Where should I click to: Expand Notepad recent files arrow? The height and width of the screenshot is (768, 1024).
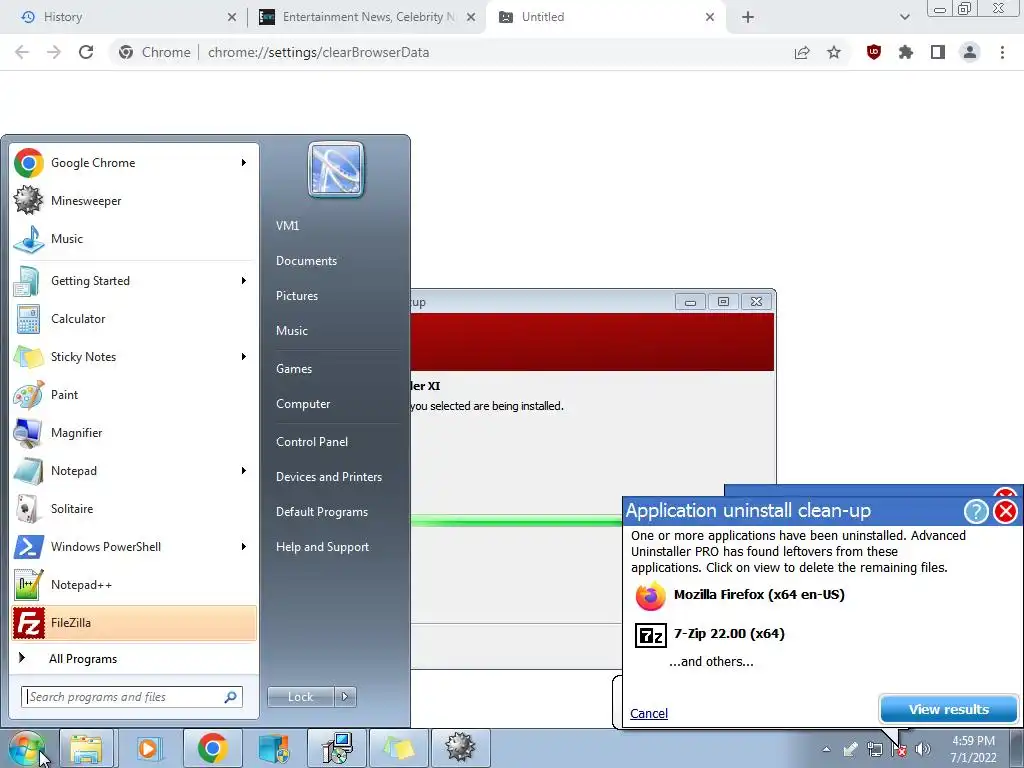(x=244, y=471)
